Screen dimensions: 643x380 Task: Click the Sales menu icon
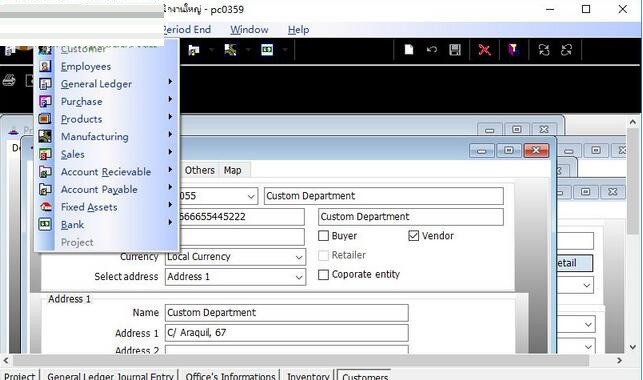(45, 155)
